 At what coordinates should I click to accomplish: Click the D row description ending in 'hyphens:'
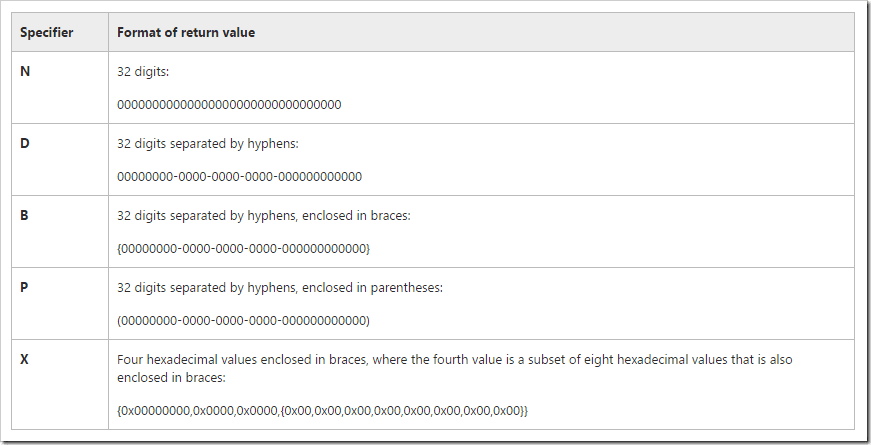(208, 145)
